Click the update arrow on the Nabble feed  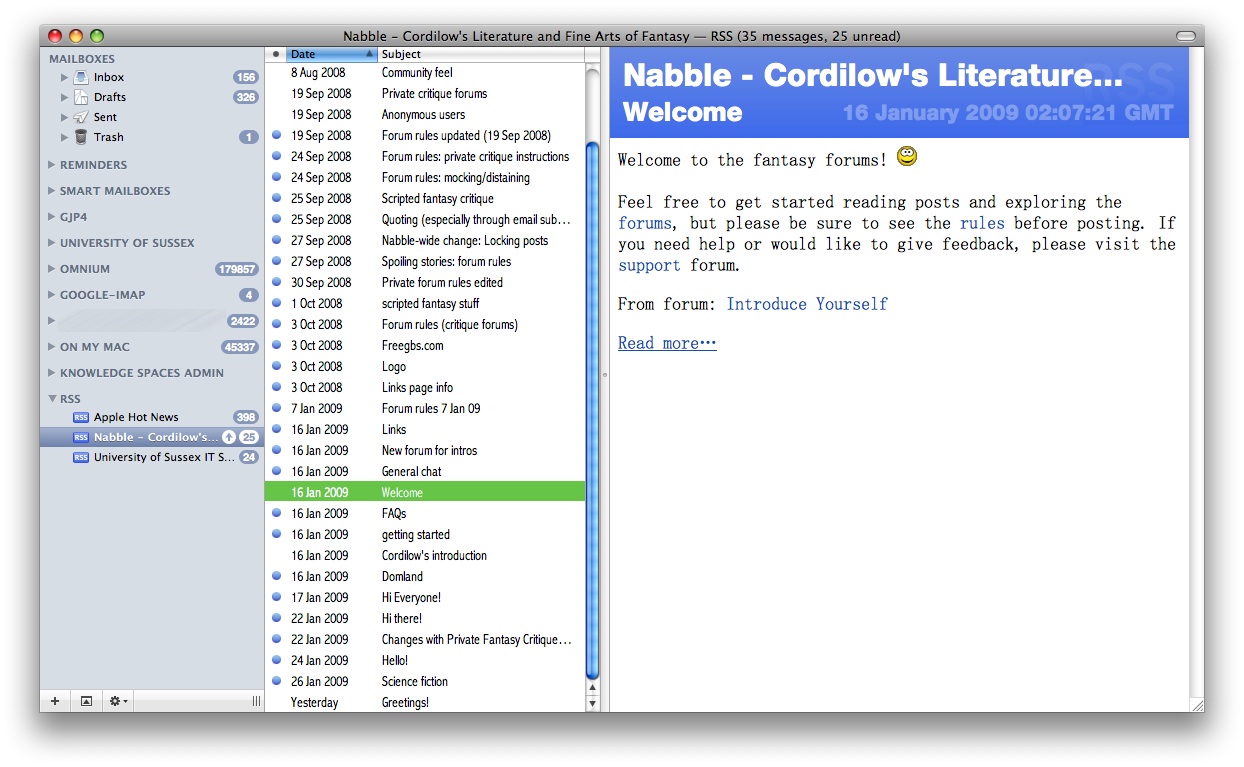point(228,437)
